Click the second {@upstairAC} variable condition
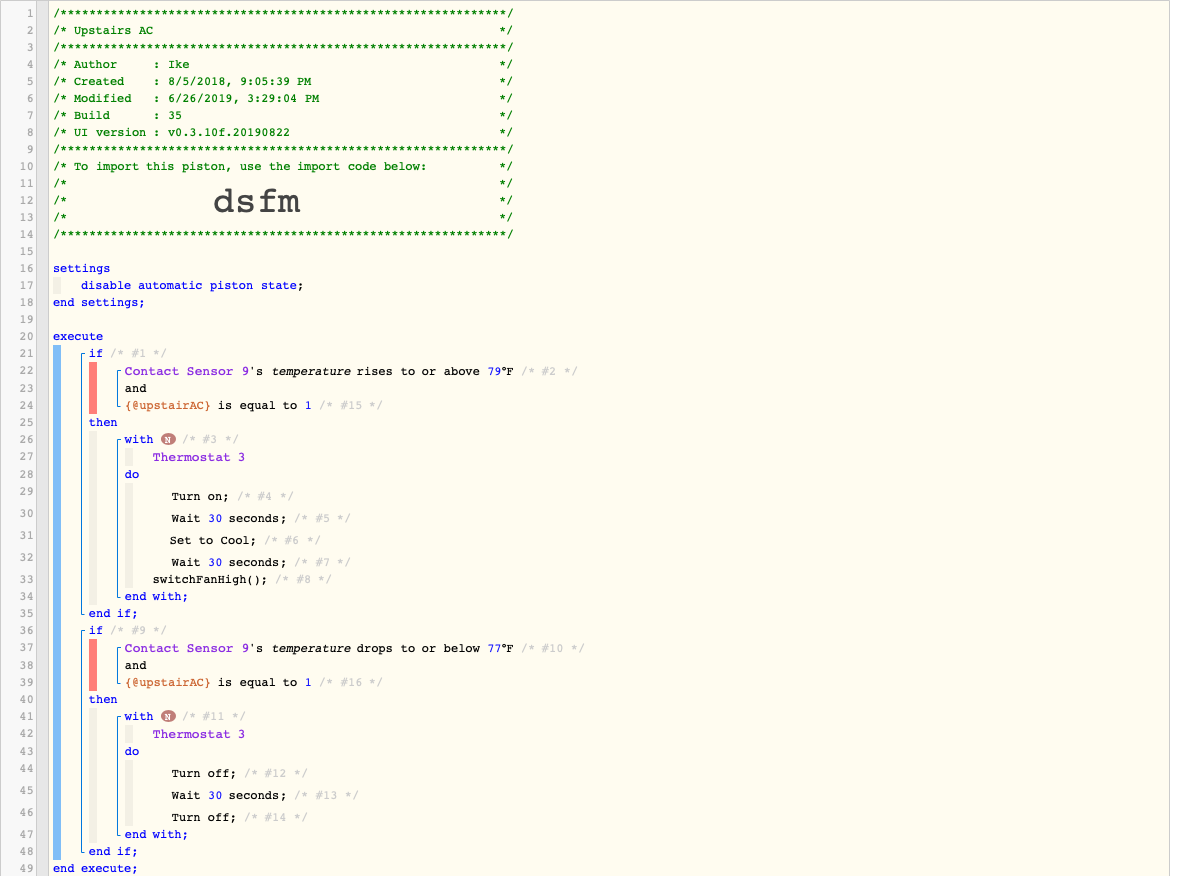Image resolution: width=1178 pixels, height=876 pixels. (x=218, y=683)
